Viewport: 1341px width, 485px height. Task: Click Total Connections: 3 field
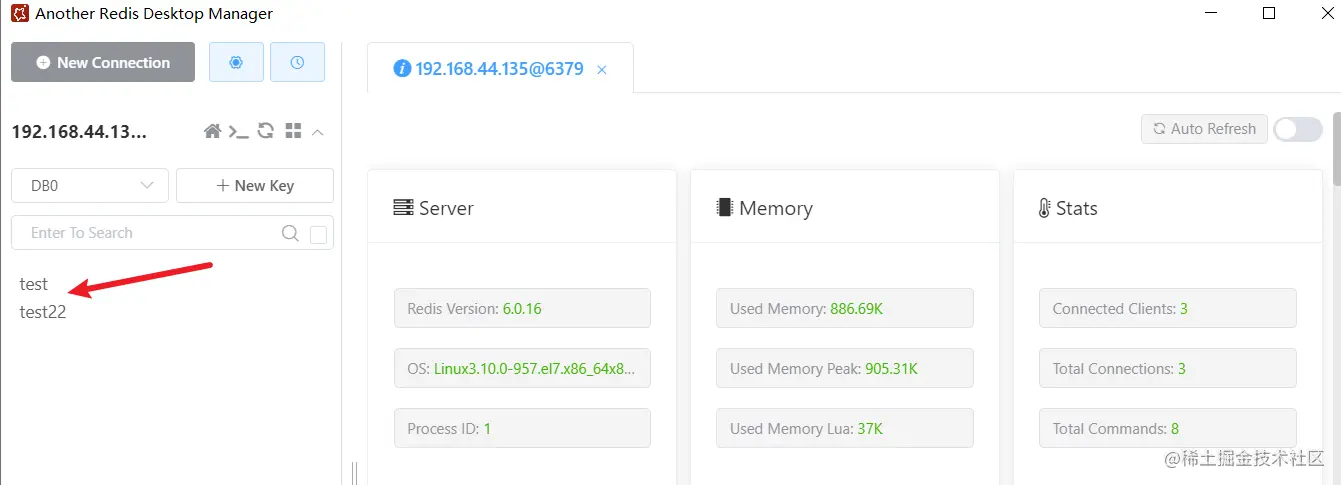tap(1168, 368)
